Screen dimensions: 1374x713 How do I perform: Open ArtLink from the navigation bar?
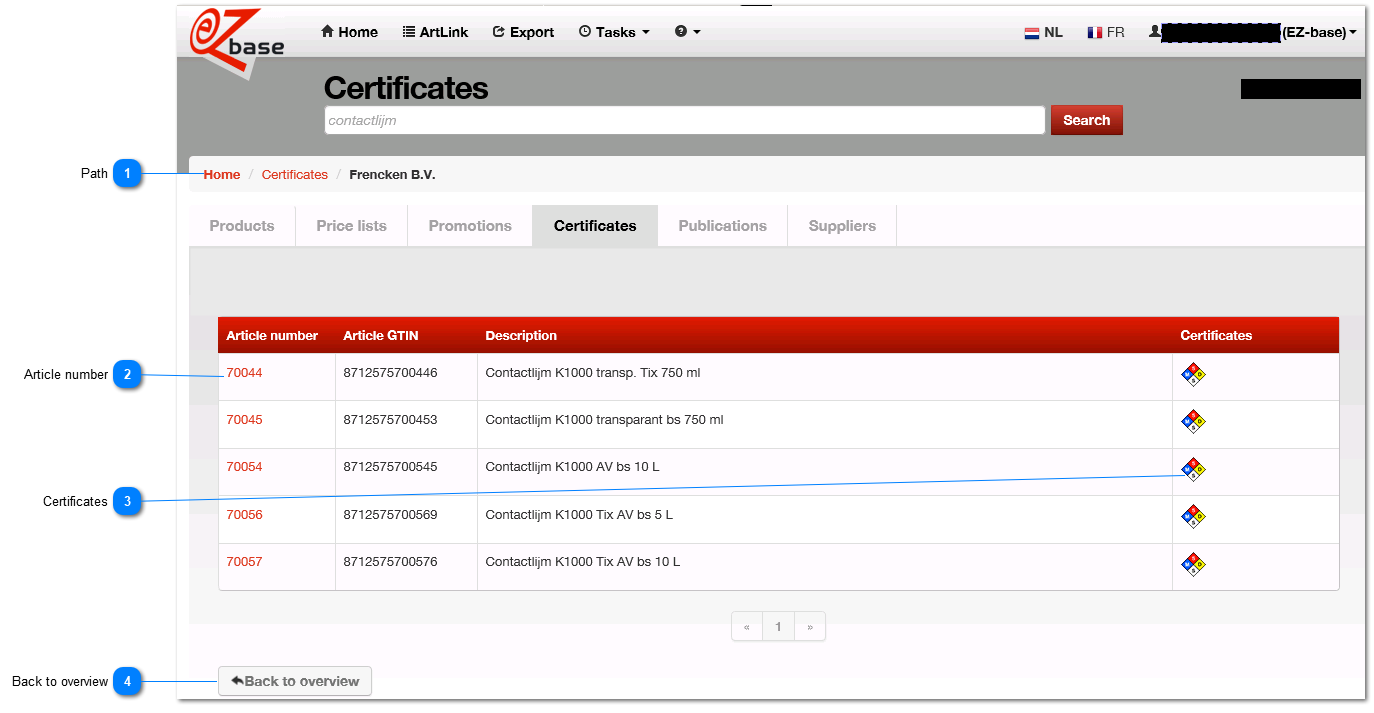435,32
